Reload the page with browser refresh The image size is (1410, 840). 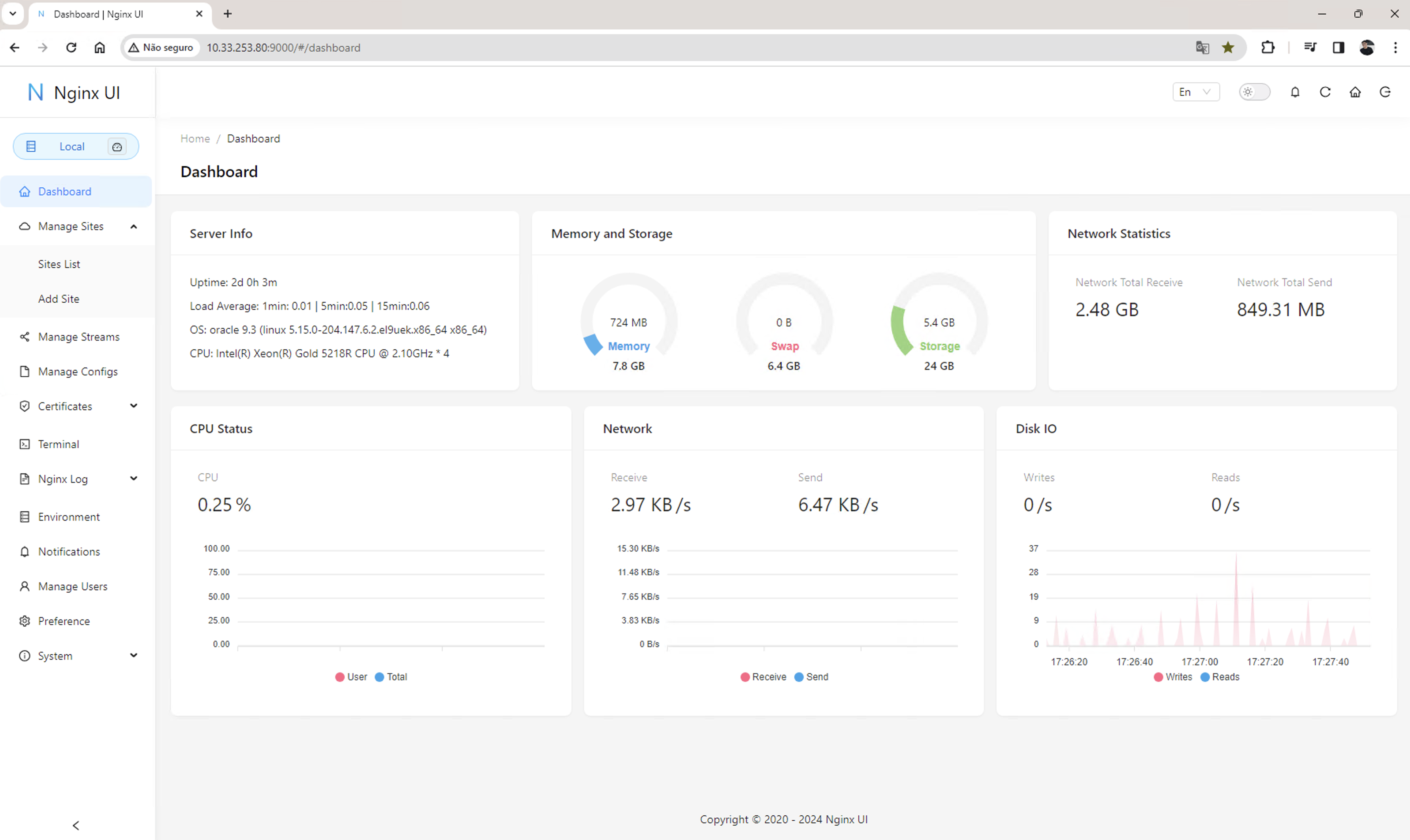[x=71, y=47]
